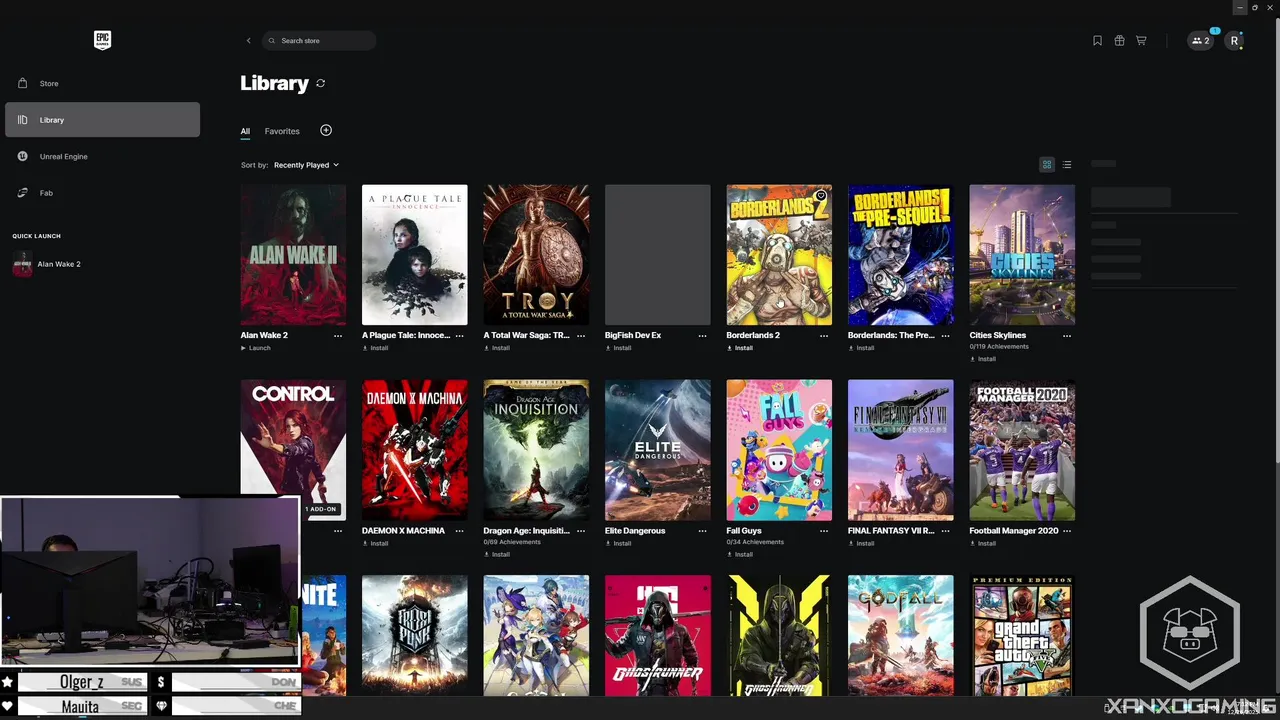Open the Football Manager 2020 cover
The width and height of the screenshot is (1280, 720).
[x=1022, y=450]
